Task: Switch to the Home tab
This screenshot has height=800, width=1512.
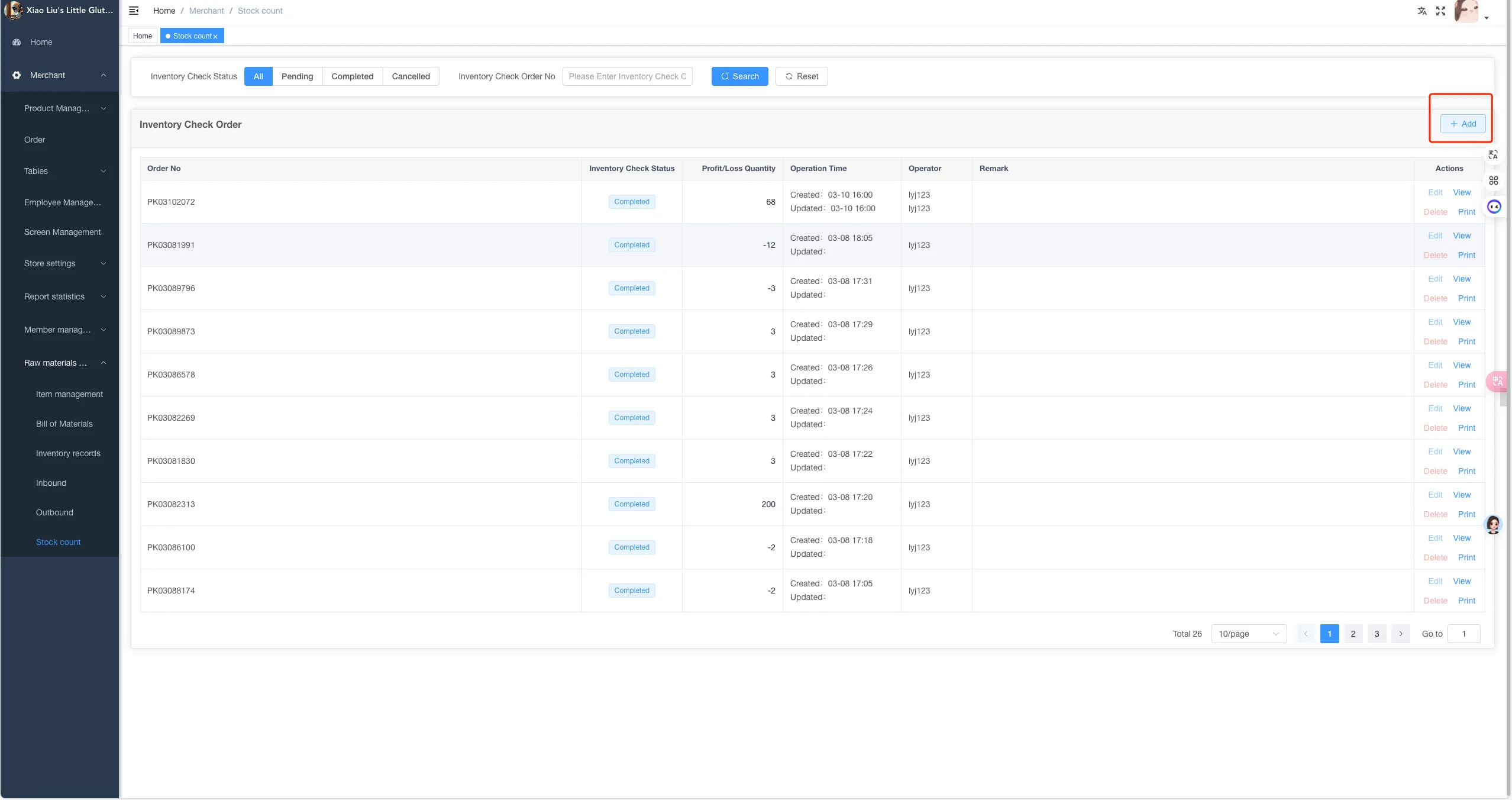Action: [143, 36]
